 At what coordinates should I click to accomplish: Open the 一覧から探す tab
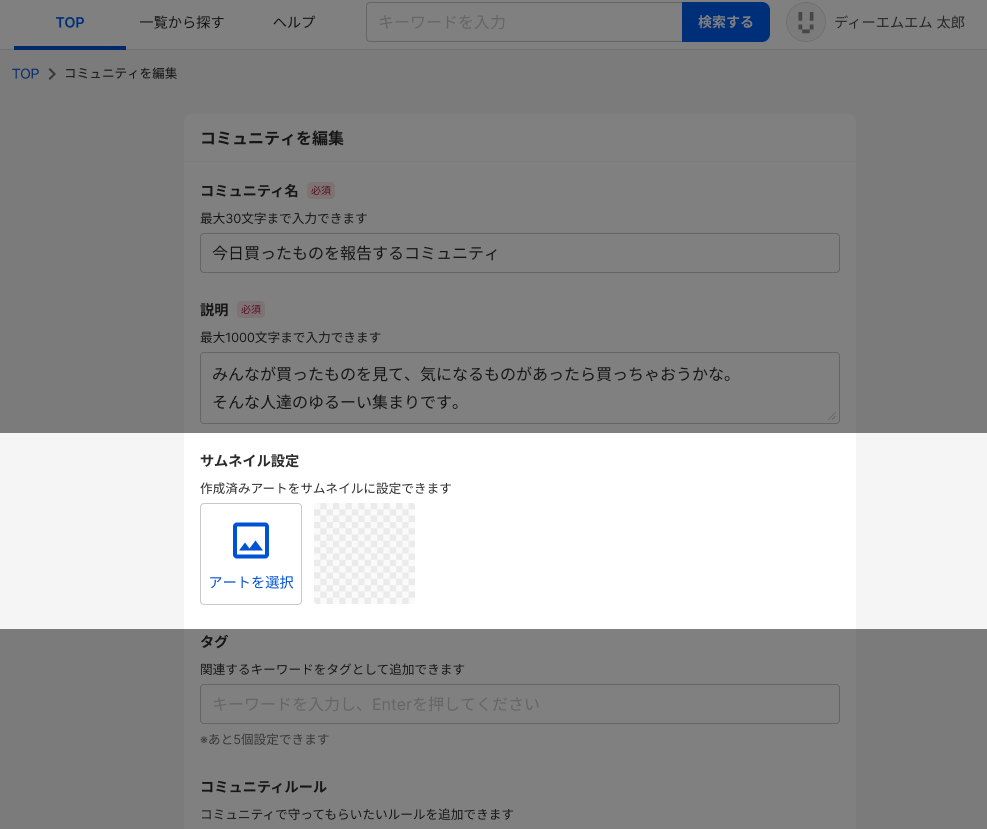182,22
